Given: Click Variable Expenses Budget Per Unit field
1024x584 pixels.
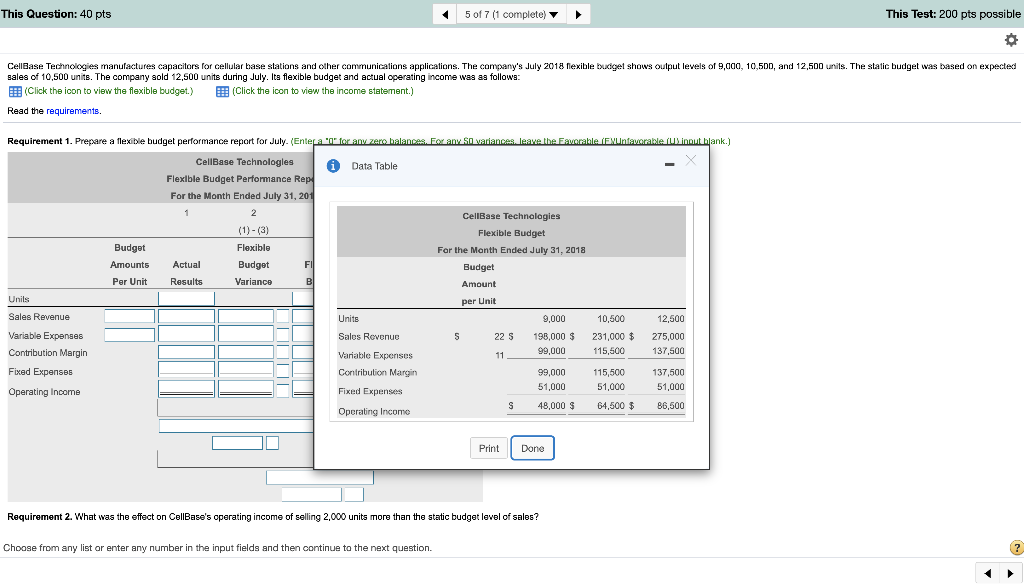Looking at the screenshot, I should 129,335.
